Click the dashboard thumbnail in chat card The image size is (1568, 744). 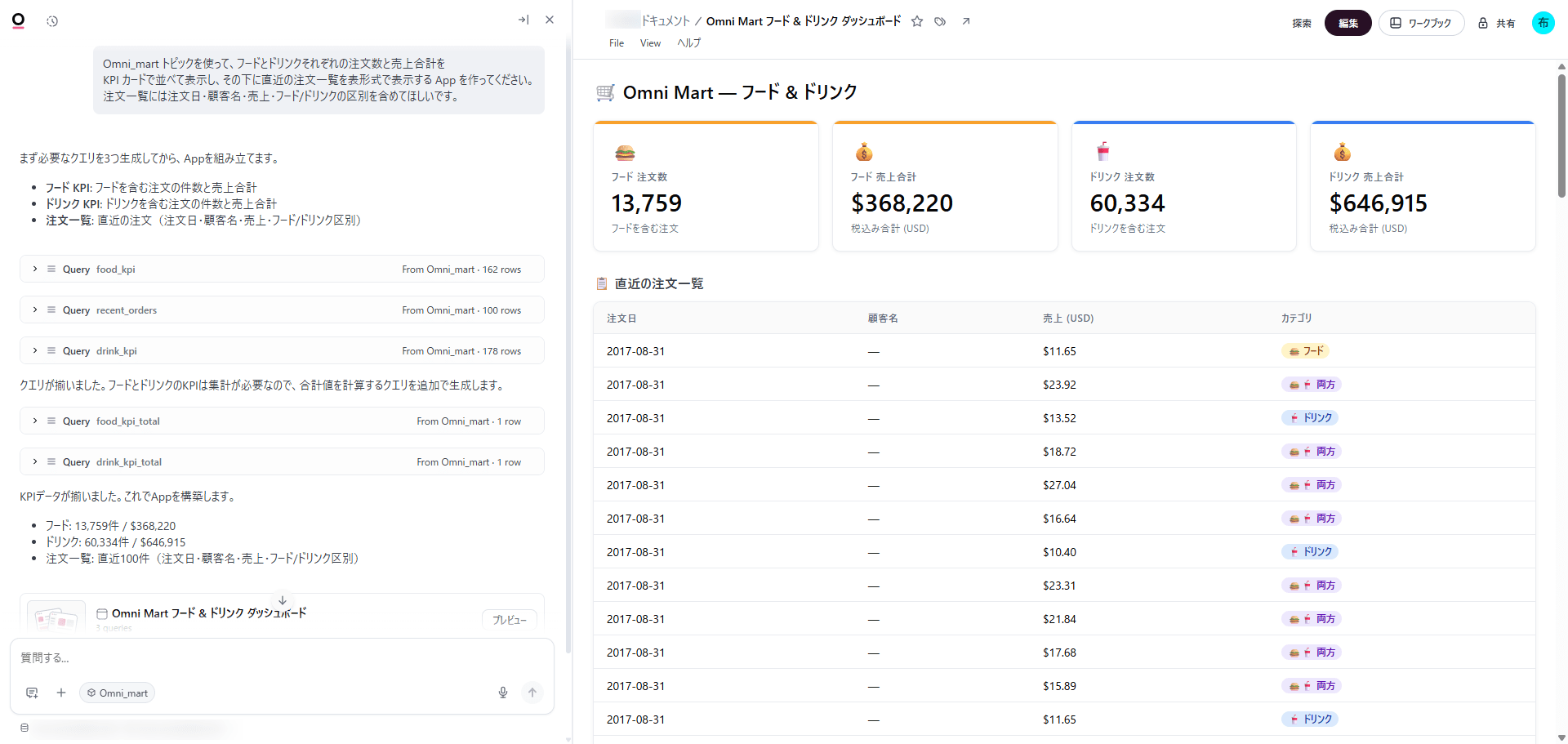(56, 618)
